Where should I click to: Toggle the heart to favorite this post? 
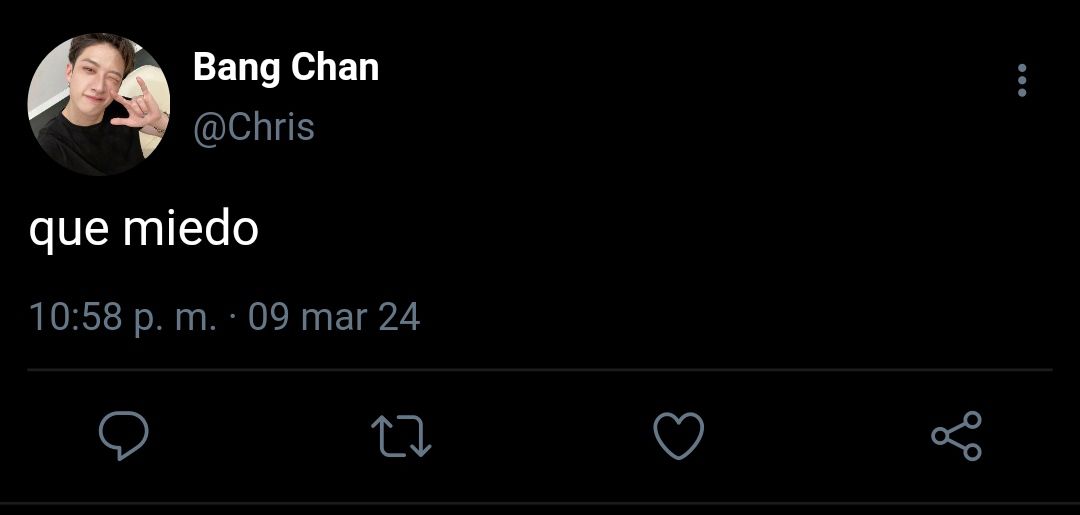click(x=678, y=435)
